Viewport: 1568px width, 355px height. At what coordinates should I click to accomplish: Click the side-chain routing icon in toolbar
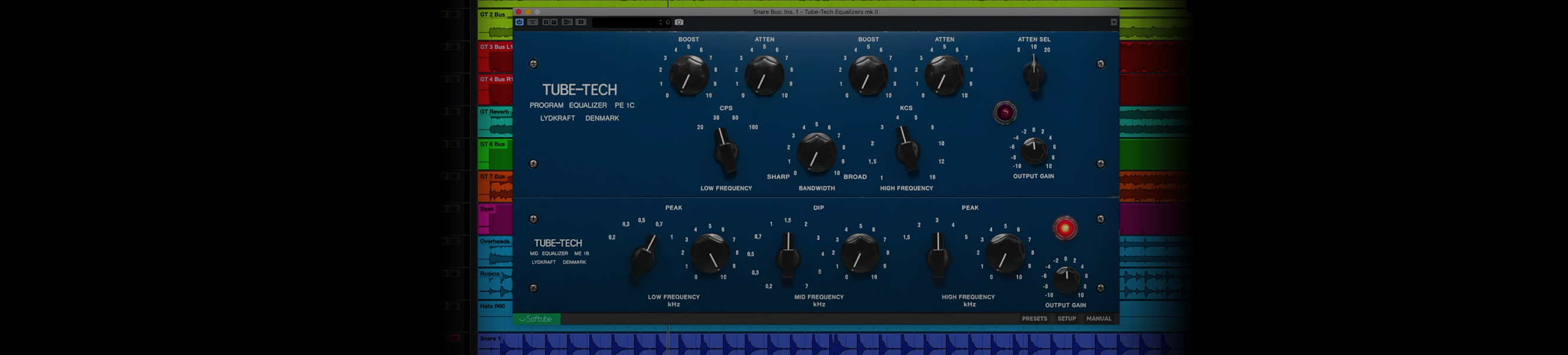click(581, 22)
